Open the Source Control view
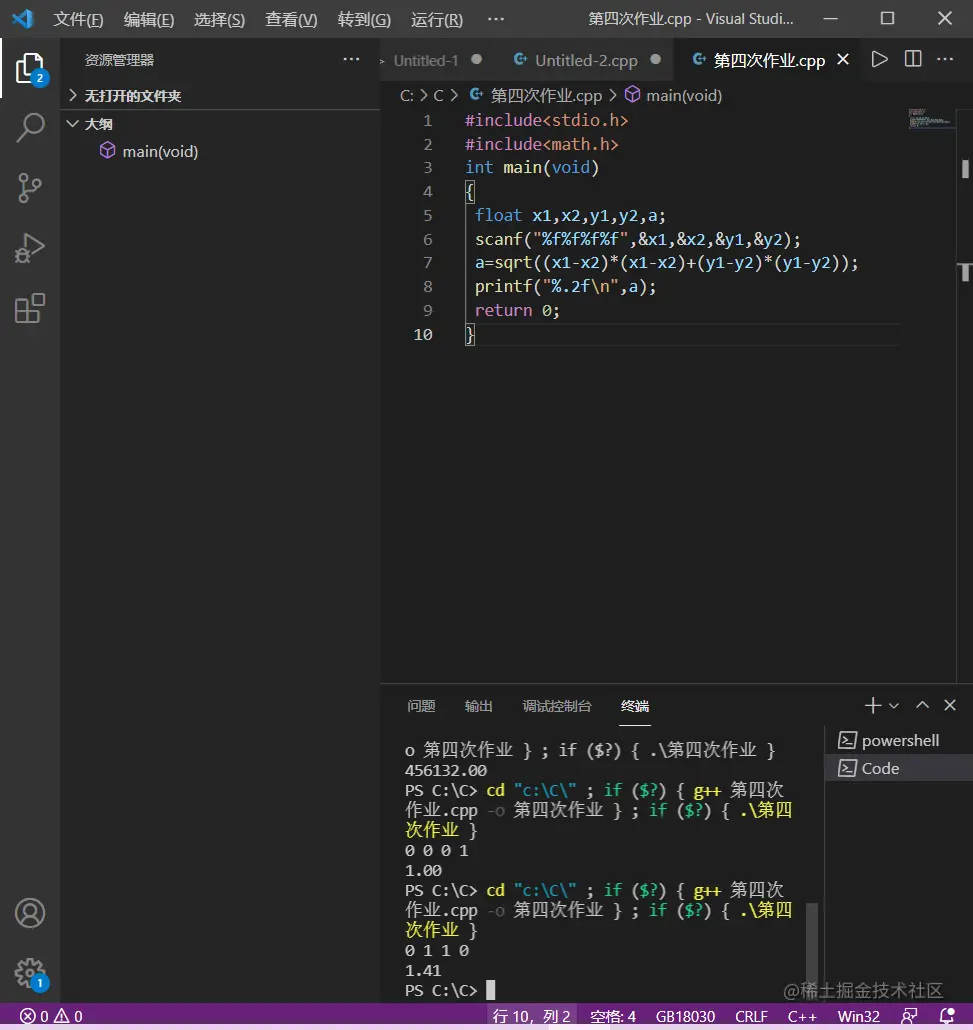 click(x=30, y=188)
